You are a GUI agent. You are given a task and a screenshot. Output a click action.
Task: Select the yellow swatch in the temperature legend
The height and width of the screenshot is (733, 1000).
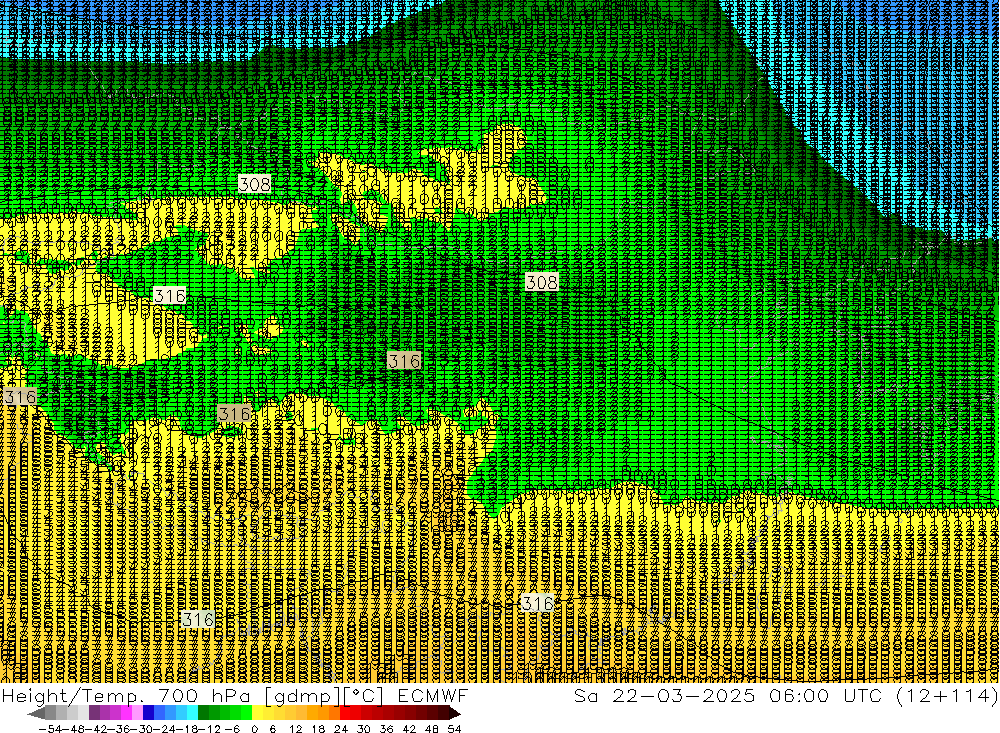point(258,713)
